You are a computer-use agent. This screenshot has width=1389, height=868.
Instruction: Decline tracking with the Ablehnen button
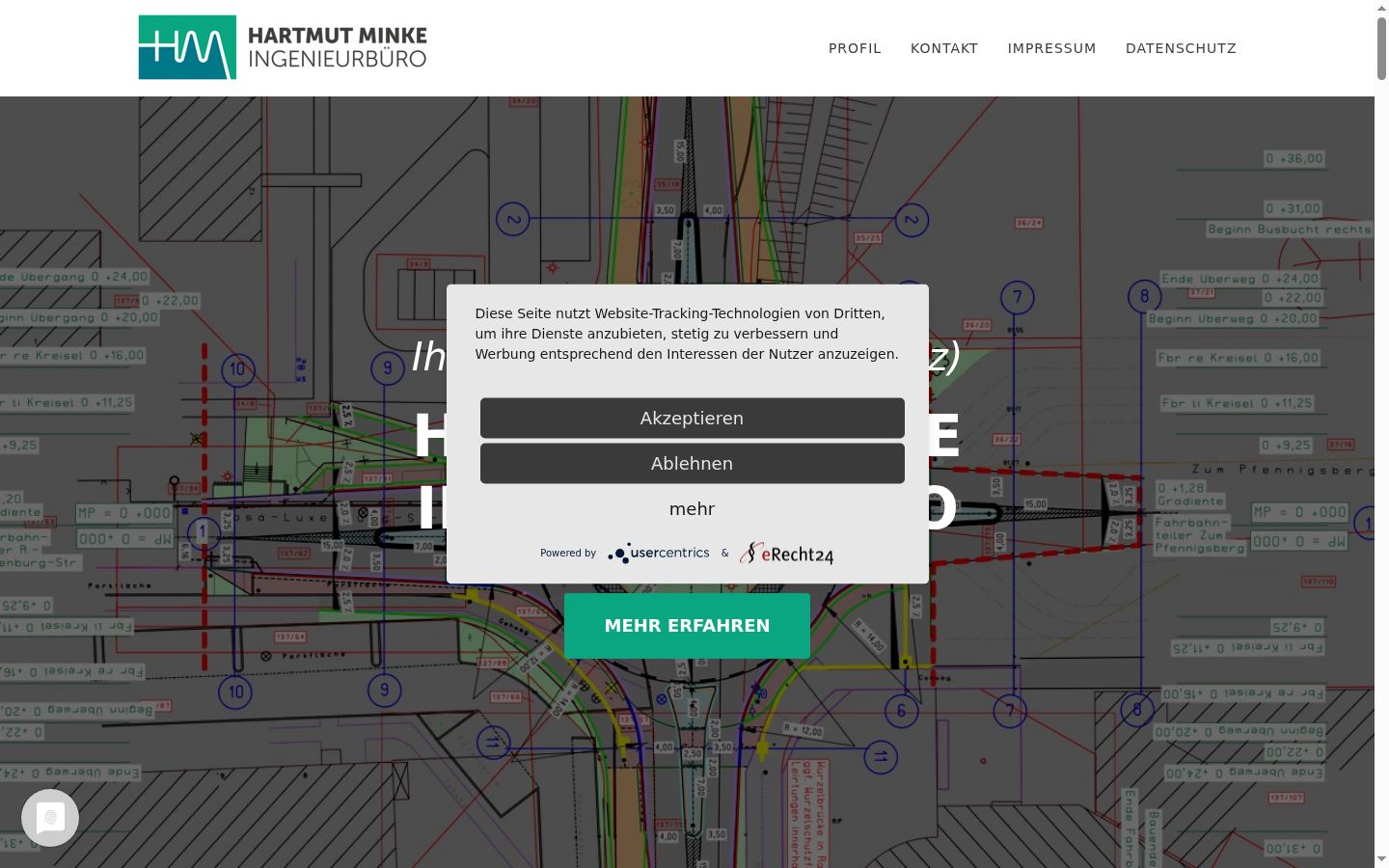tap(693, 463)
